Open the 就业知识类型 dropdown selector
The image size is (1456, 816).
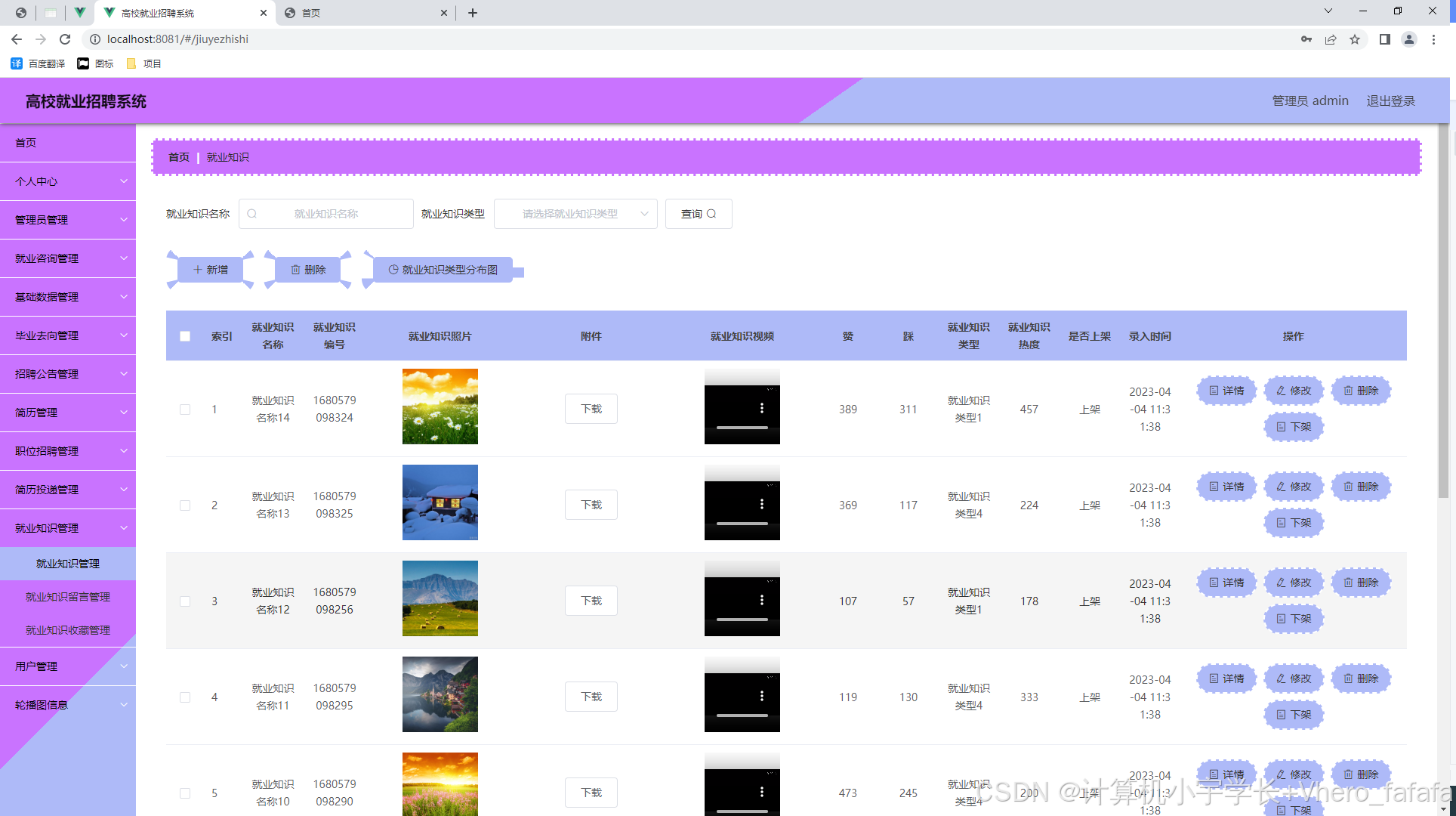tap(575, 214)
